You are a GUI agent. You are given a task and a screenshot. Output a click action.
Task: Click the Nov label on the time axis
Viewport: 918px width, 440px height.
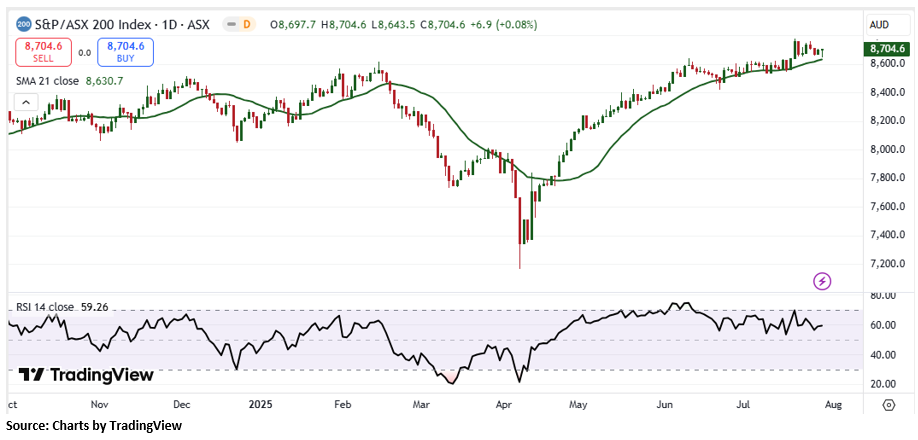tap(100, 404)
